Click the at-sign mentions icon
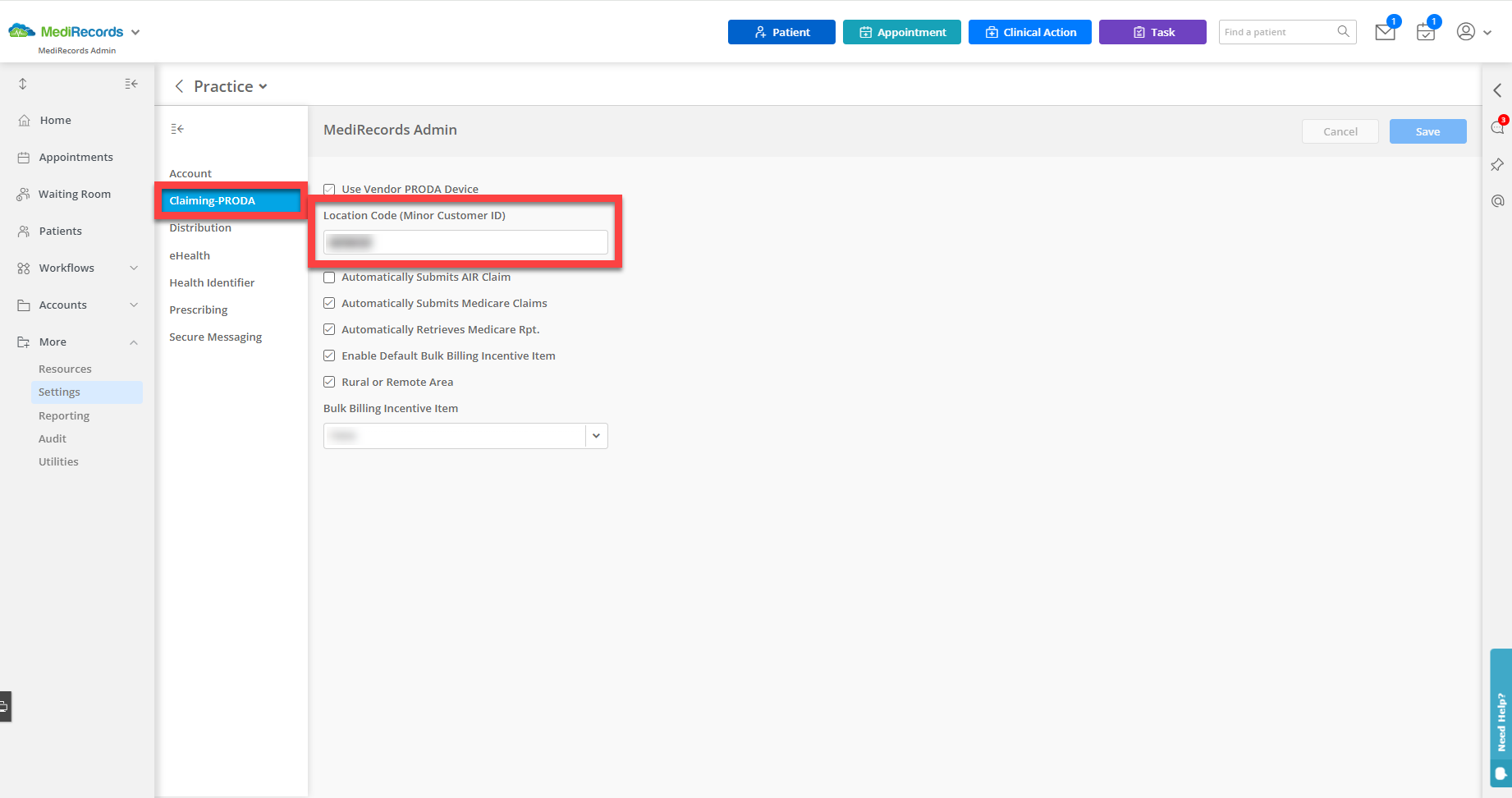Screen dimensions: 1512x798 [x=1498, y=201]
